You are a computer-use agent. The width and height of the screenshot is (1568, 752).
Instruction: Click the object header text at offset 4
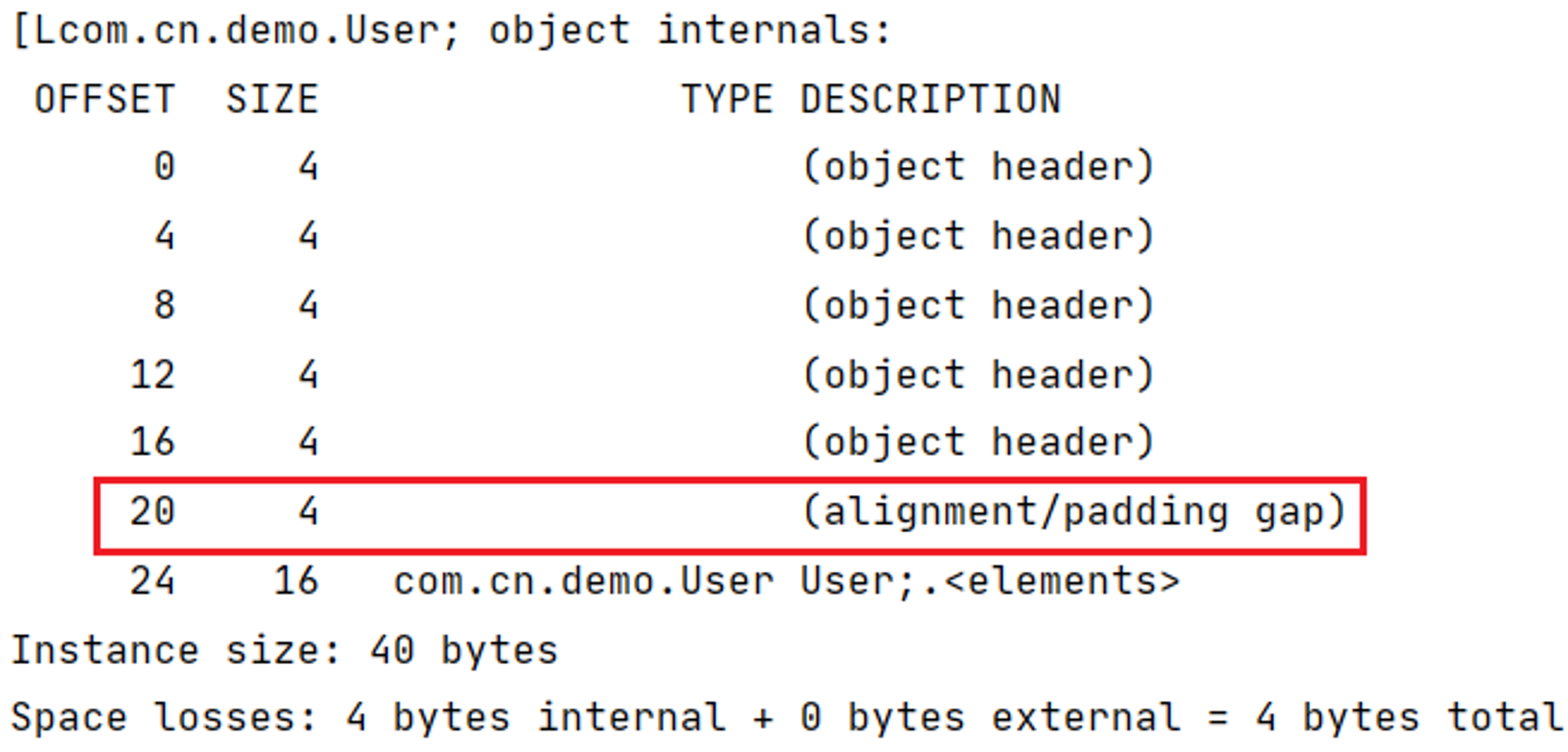[978, 235]
